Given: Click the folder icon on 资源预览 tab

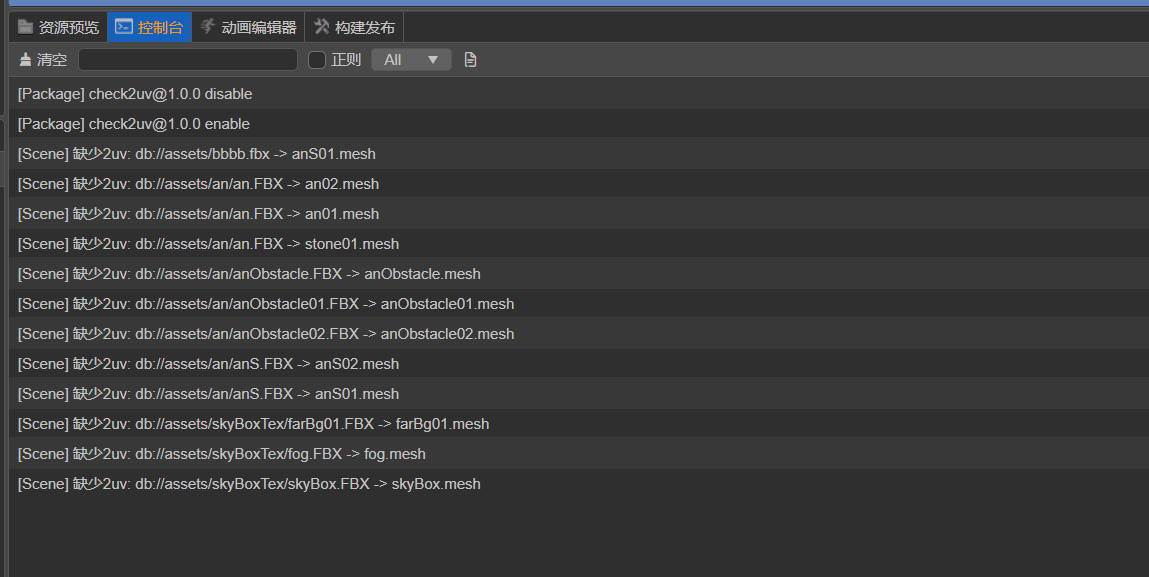Looking at the screenshot, I should [x=26, y=27].
